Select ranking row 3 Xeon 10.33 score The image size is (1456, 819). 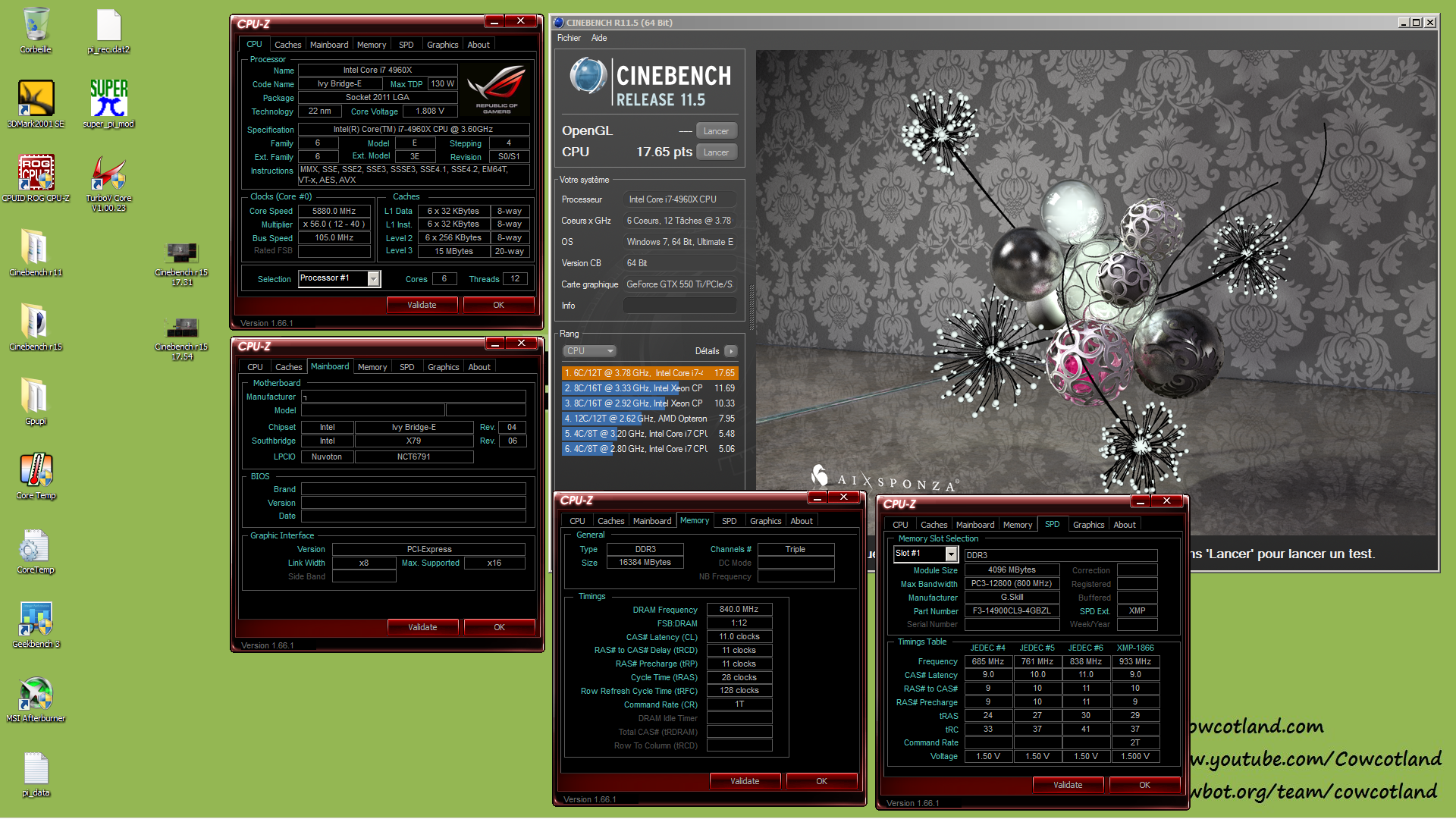tap(650, 403)
